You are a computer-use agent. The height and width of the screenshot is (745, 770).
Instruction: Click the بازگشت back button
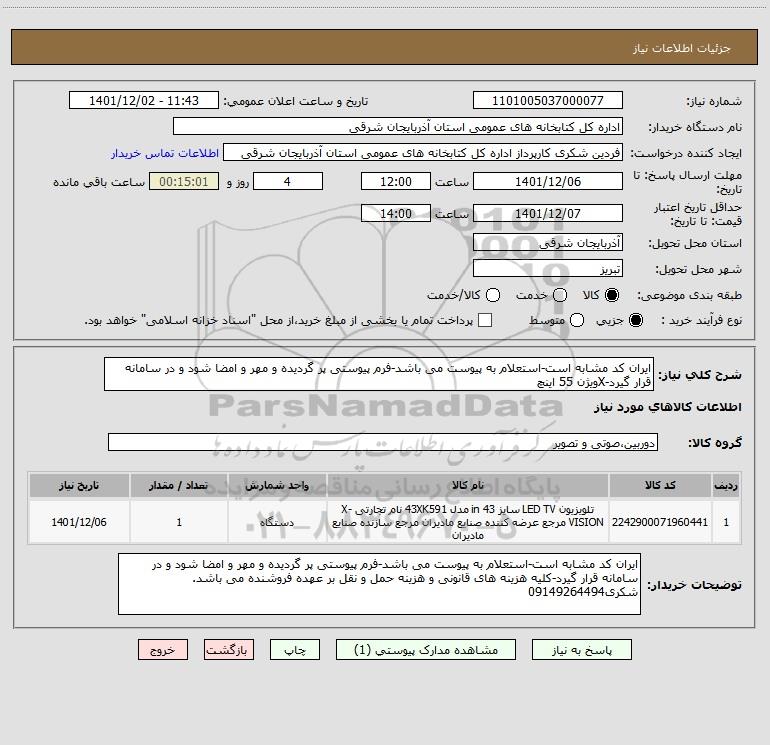coord(229,650)
